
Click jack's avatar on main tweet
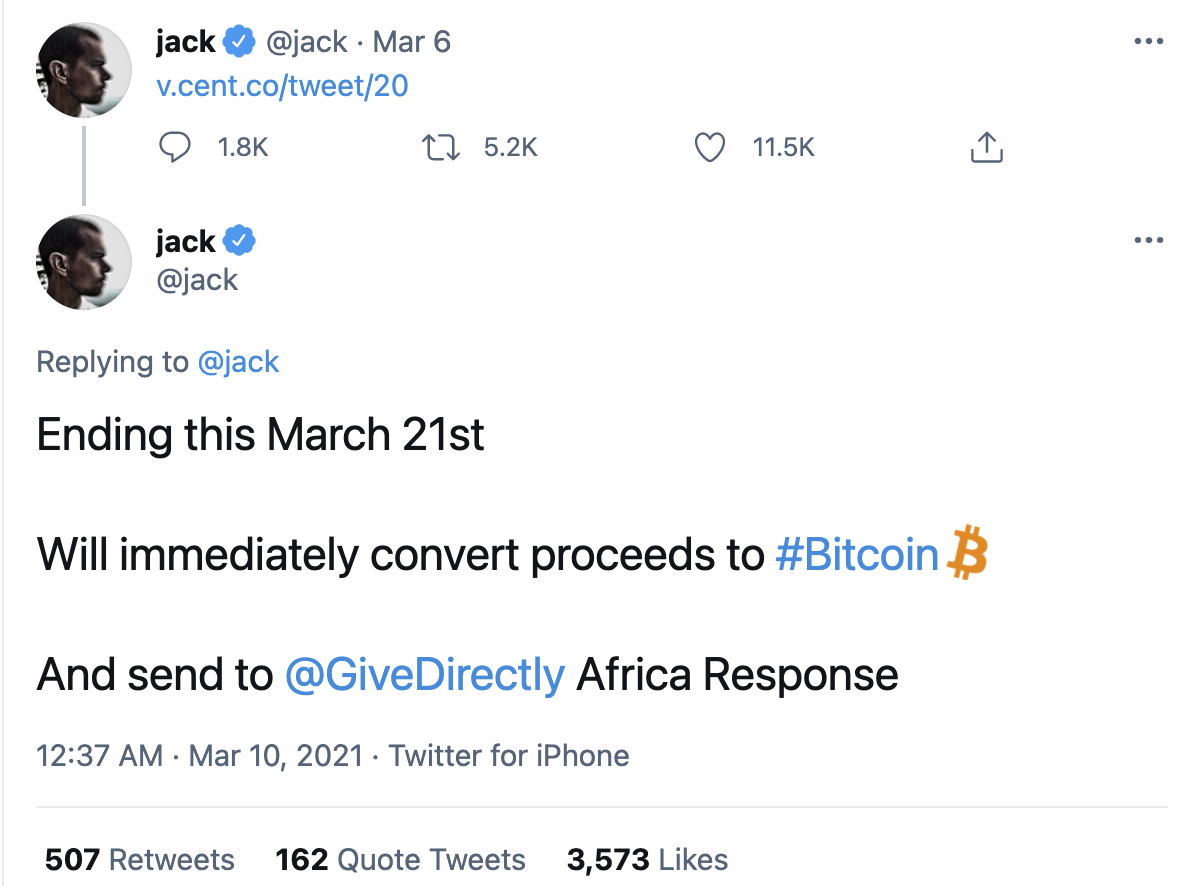(84, 261)
